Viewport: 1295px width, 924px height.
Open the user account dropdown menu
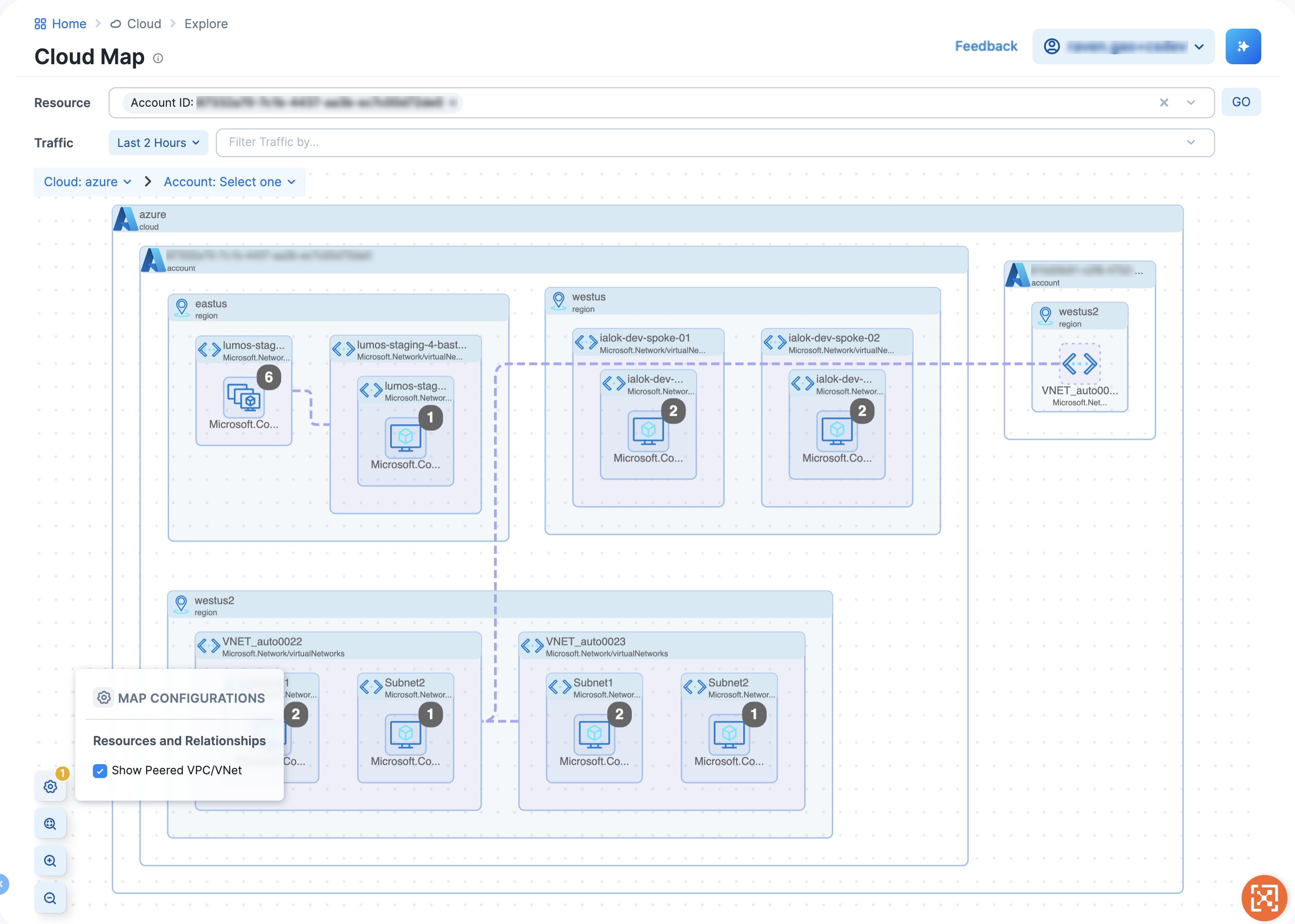tap(1123, 46)
